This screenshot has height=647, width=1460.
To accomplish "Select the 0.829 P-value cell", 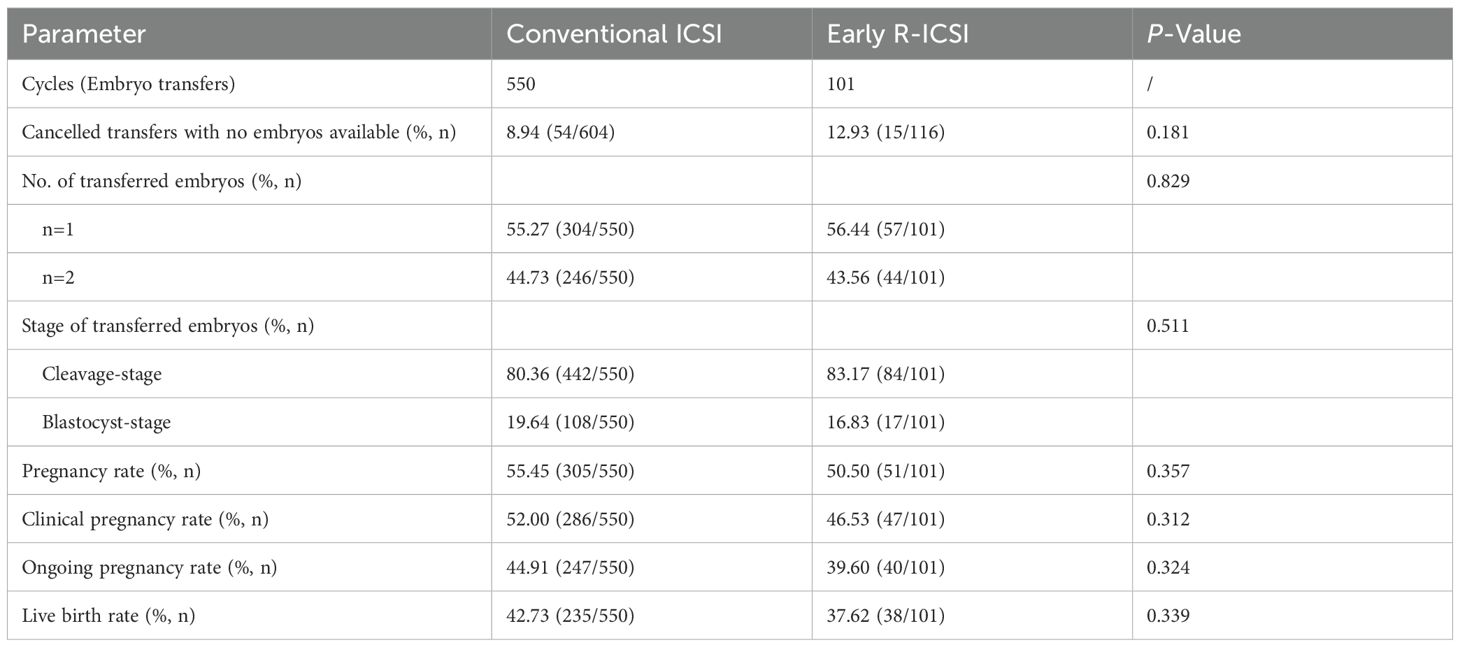I will pyautogui.click(x=1169, y=180).
